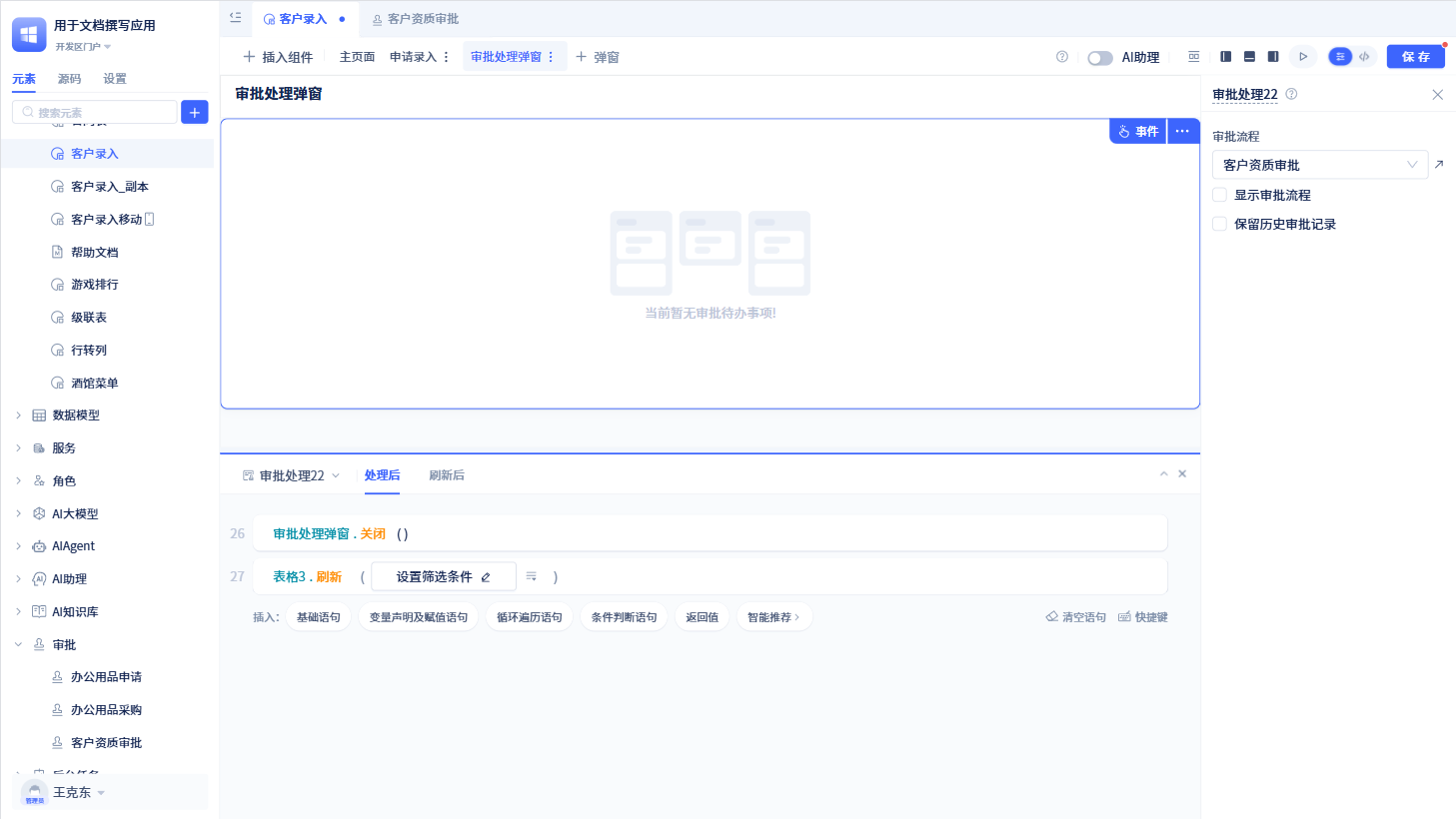
Task: Open help icon next to 审批处理22 title
Action: [x=1291, y=94]
